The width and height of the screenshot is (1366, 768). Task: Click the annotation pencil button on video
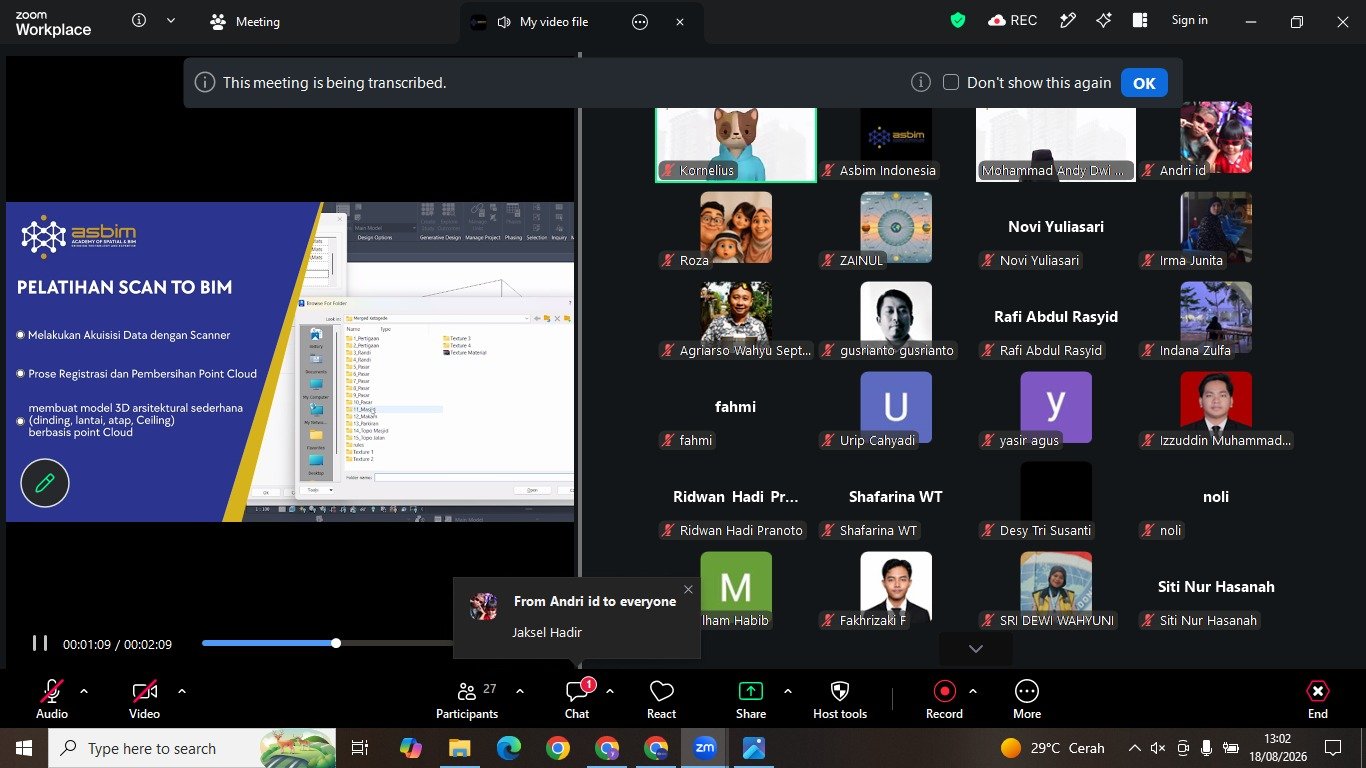(45, 484)
